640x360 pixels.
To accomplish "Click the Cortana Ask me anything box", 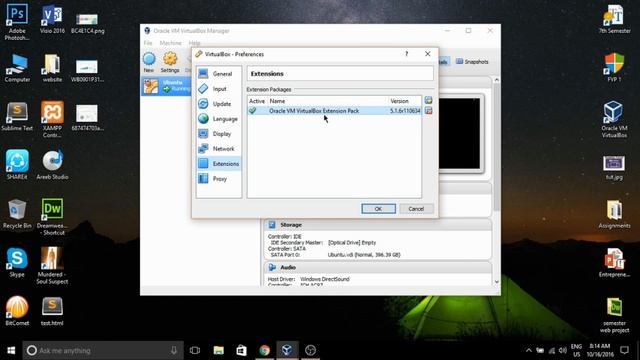I will pyautogui.click(x=103, y=350).
